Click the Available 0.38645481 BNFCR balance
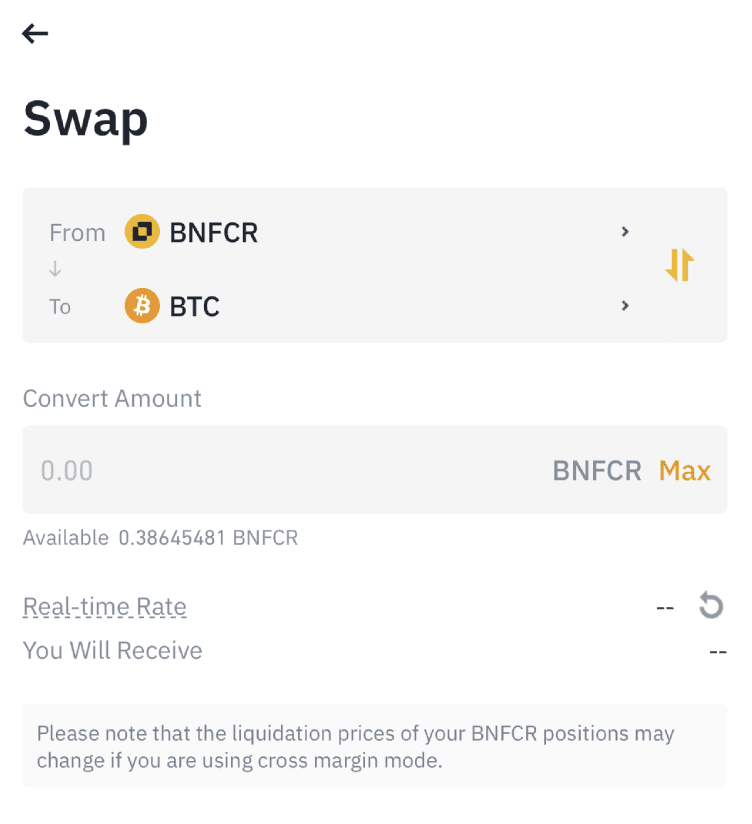This screenshot has width=752, height=824. 161,538
